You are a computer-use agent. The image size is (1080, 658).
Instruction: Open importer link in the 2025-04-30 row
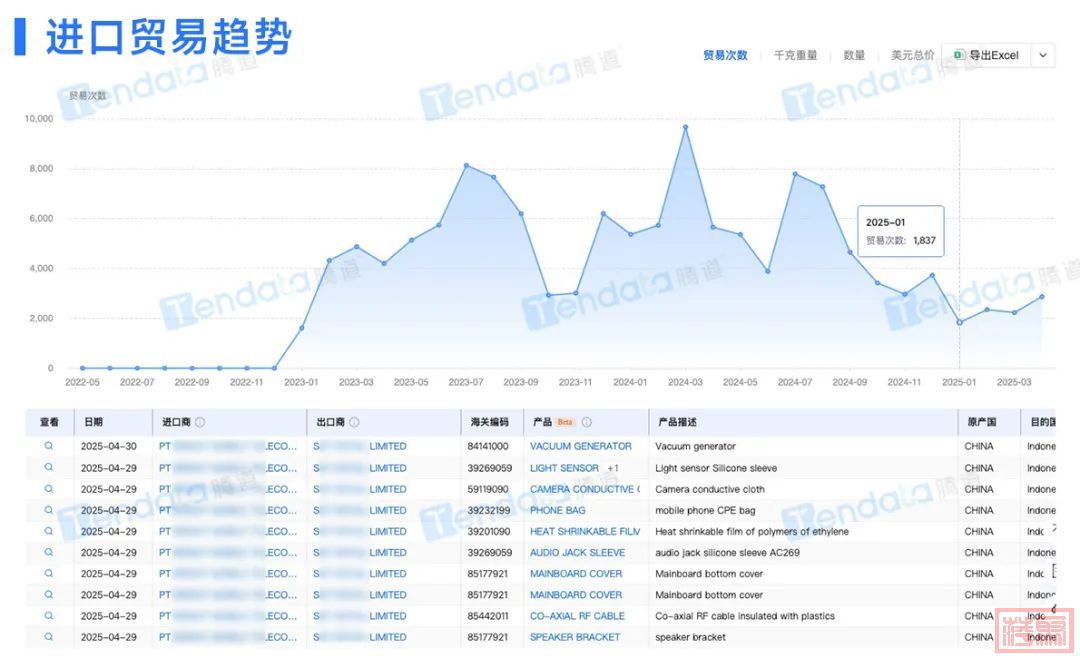click(x=228, y=446)
